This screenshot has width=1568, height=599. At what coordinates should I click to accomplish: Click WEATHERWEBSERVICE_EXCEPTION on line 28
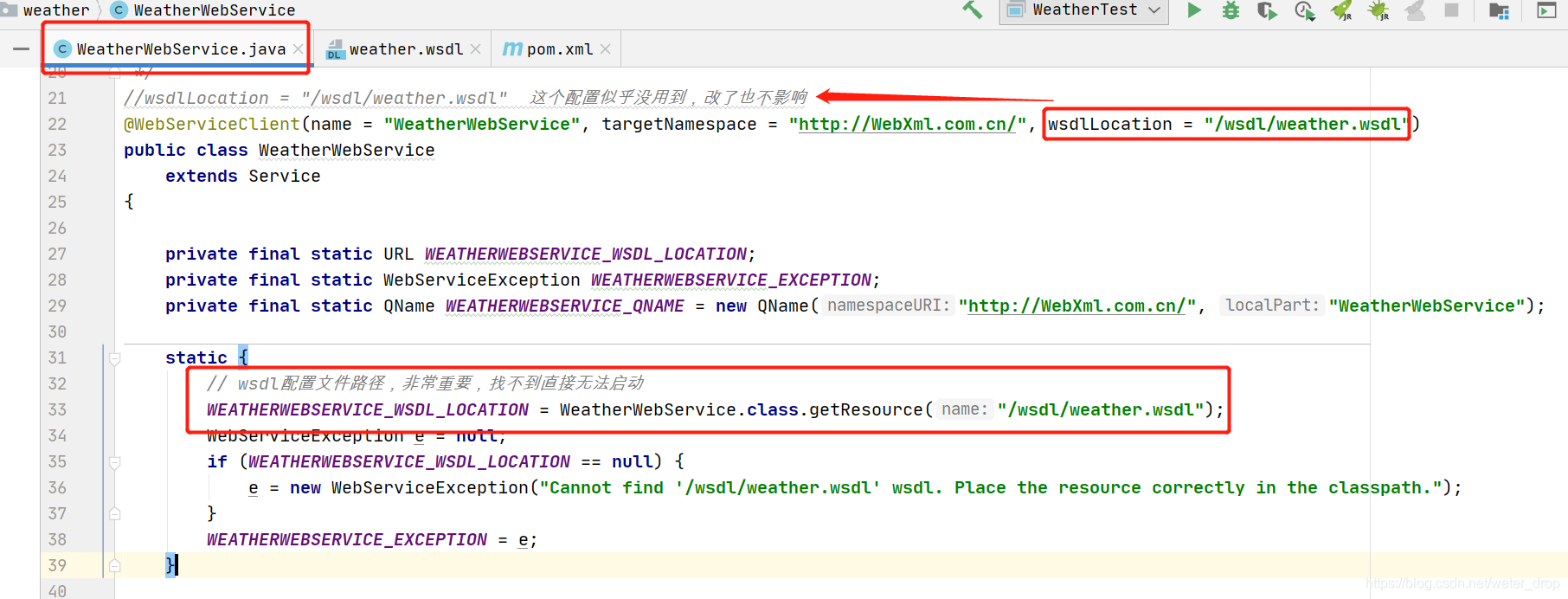[x=731, y=280]
